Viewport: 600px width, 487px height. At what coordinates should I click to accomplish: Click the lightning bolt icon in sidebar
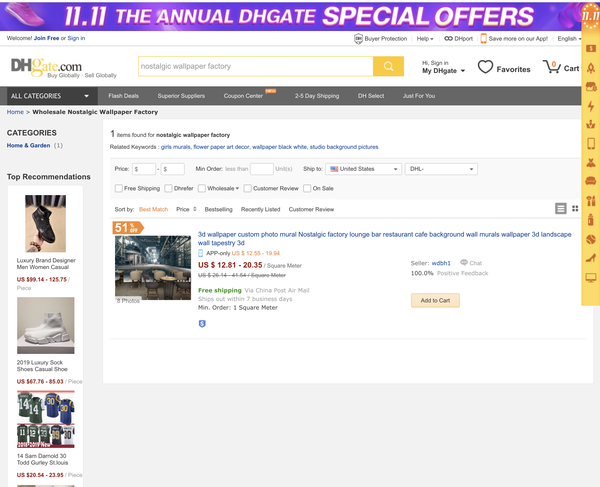click(x=591, y=106)
